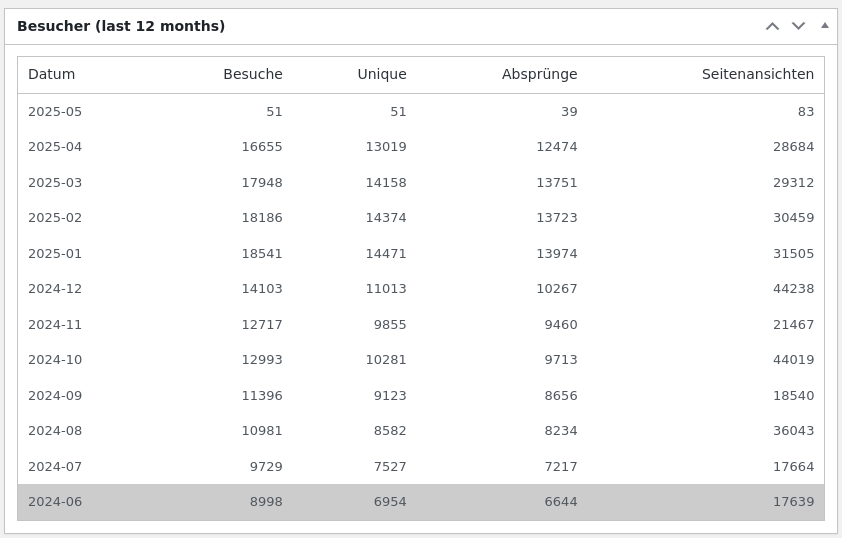The height and width of the screenshot is (538, 842).
Task: Click Absprünge value 13974 for 2025-01
Action: point(557,253)
